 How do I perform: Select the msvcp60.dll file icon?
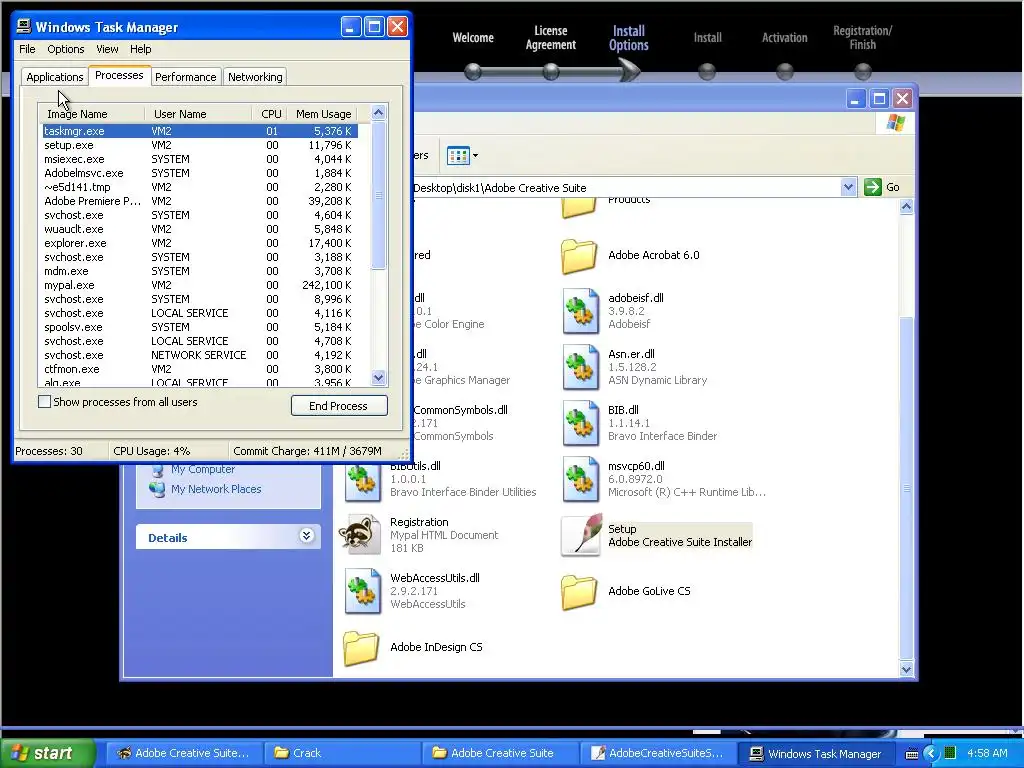581,479
